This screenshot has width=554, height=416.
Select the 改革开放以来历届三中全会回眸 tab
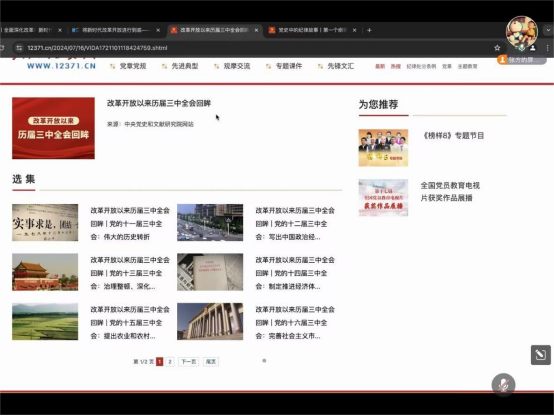214,30
